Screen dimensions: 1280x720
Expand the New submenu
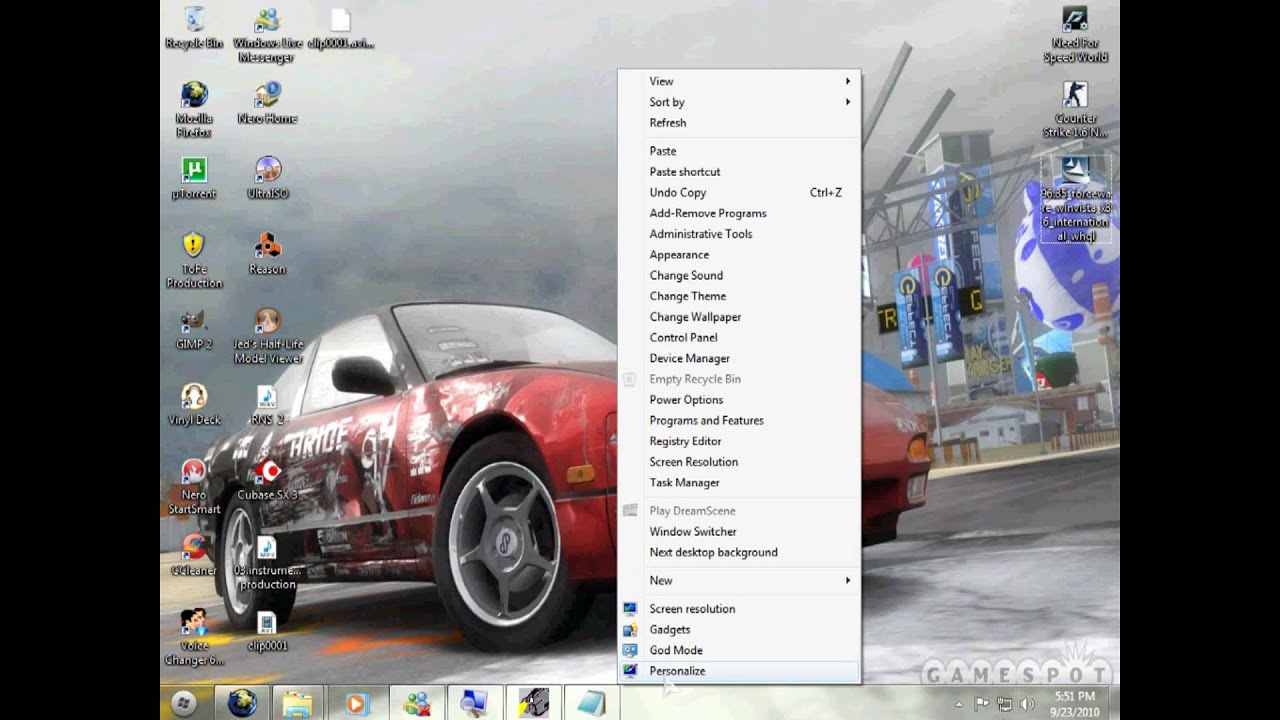739,580
